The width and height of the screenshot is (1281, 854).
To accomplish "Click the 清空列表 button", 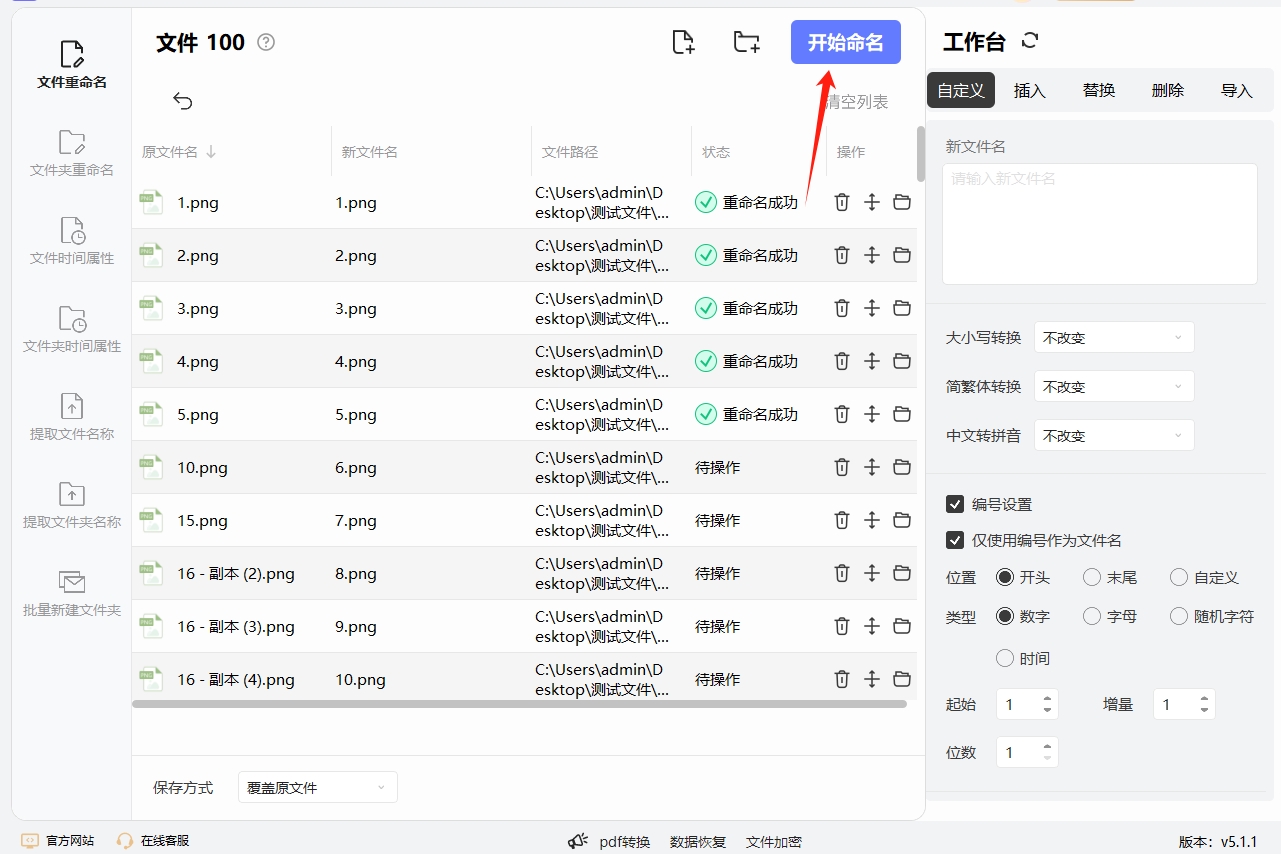I will 857,101.
